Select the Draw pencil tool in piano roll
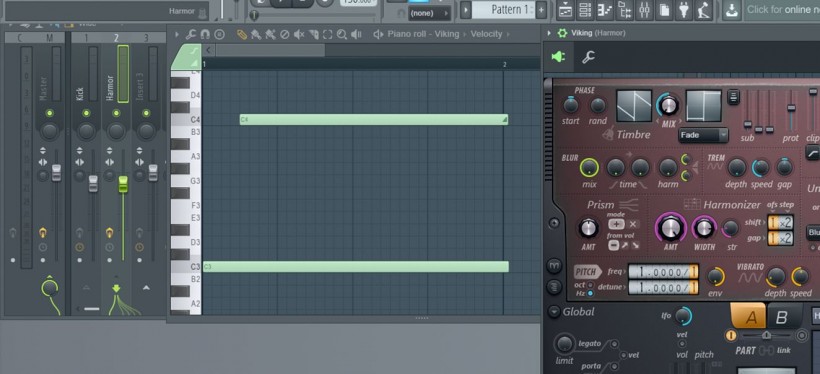Image resolution: width=820 pixels, height=374 pixels. click(x=241, y=35)
